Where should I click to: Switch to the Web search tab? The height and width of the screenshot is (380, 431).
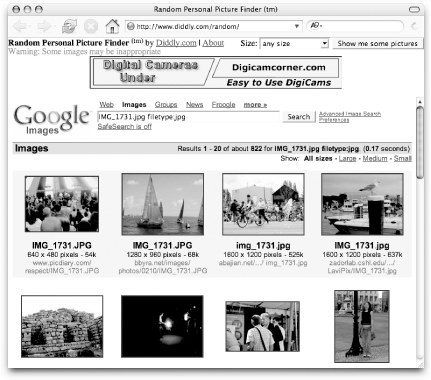pos(106,105)
